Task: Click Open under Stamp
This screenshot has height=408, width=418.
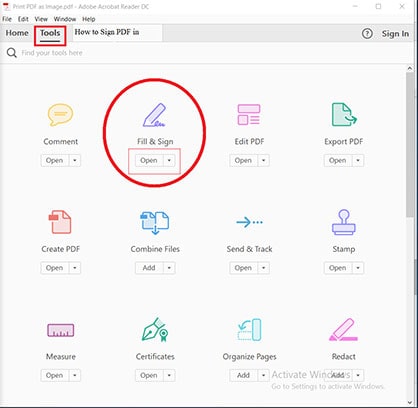Action: (338, 268)
